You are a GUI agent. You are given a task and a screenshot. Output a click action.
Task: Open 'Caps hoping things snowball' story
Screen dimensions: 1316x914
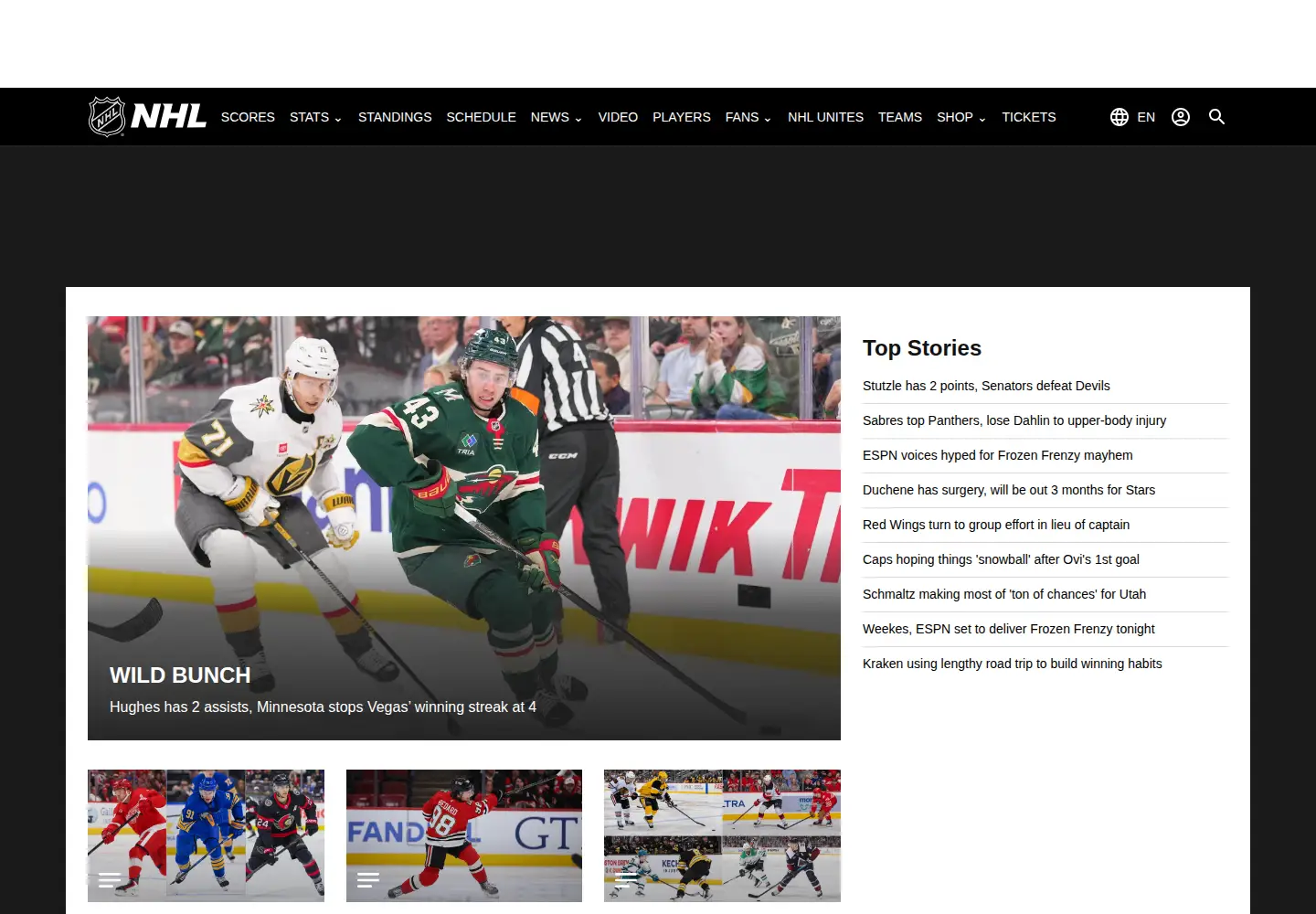point(1001,559)
